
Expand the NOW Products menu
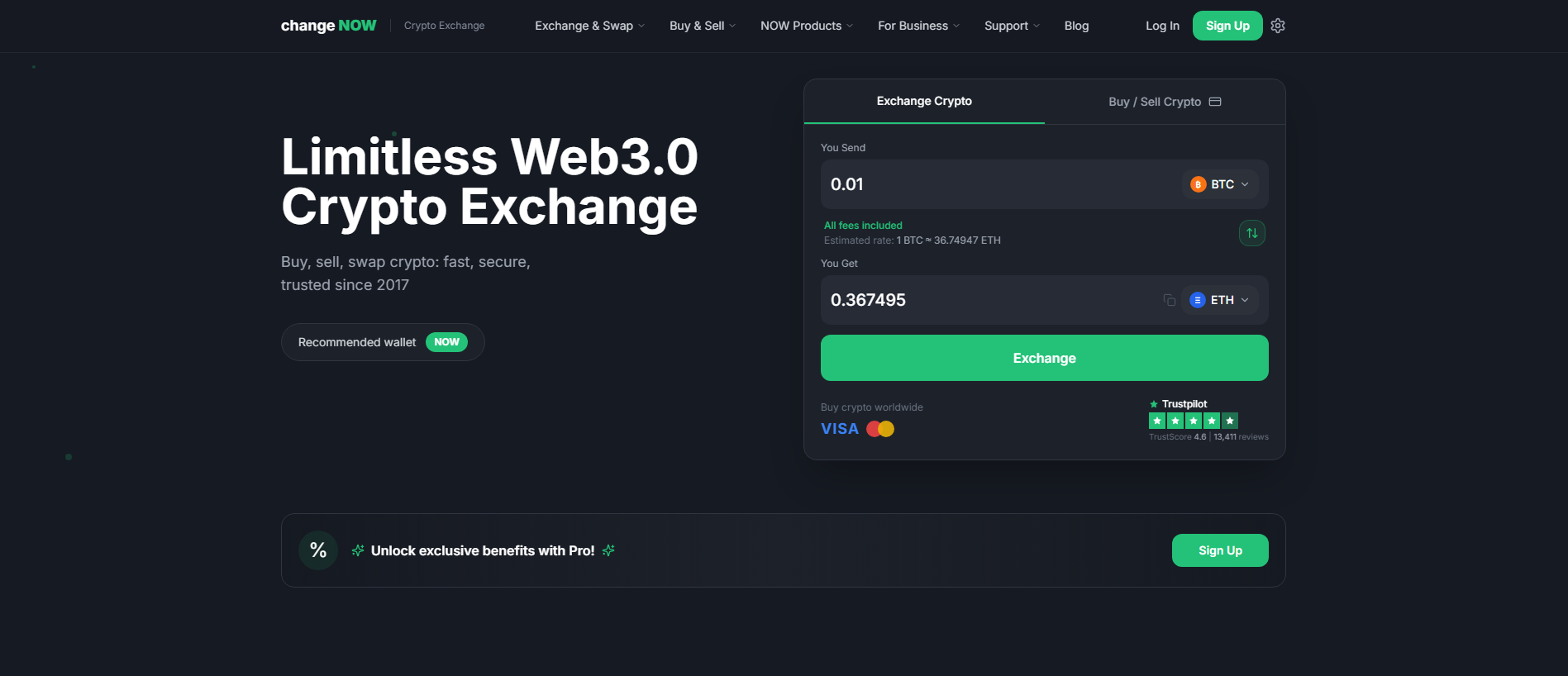pyautogui.click(x=807, y=26)
